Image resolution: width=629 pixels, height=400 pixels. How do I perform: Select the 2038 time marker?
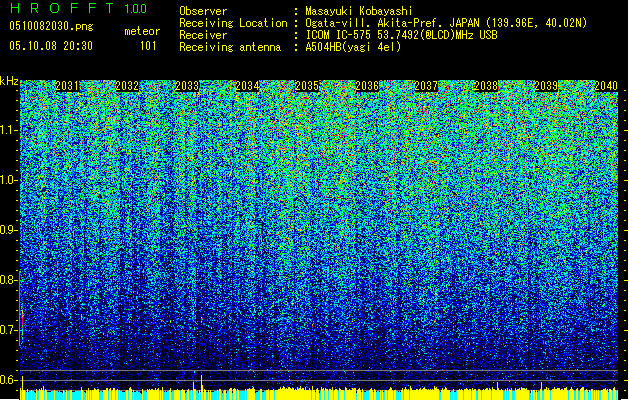click(487, 87)
